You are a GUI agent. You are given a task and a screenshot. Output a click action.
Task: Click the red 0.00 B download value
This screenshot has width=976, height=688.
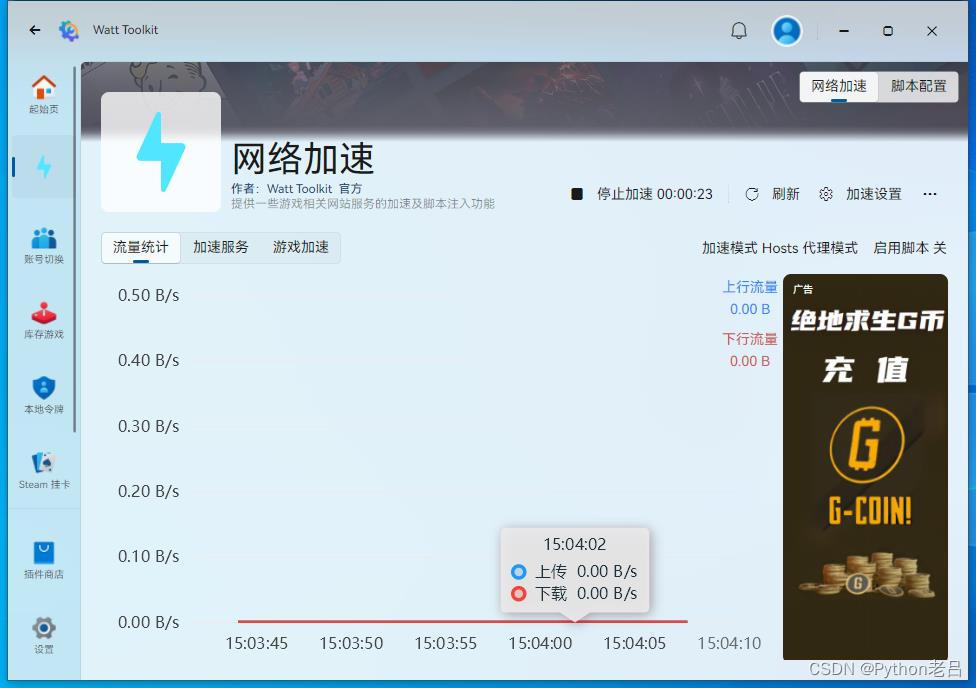coord(749,361)
